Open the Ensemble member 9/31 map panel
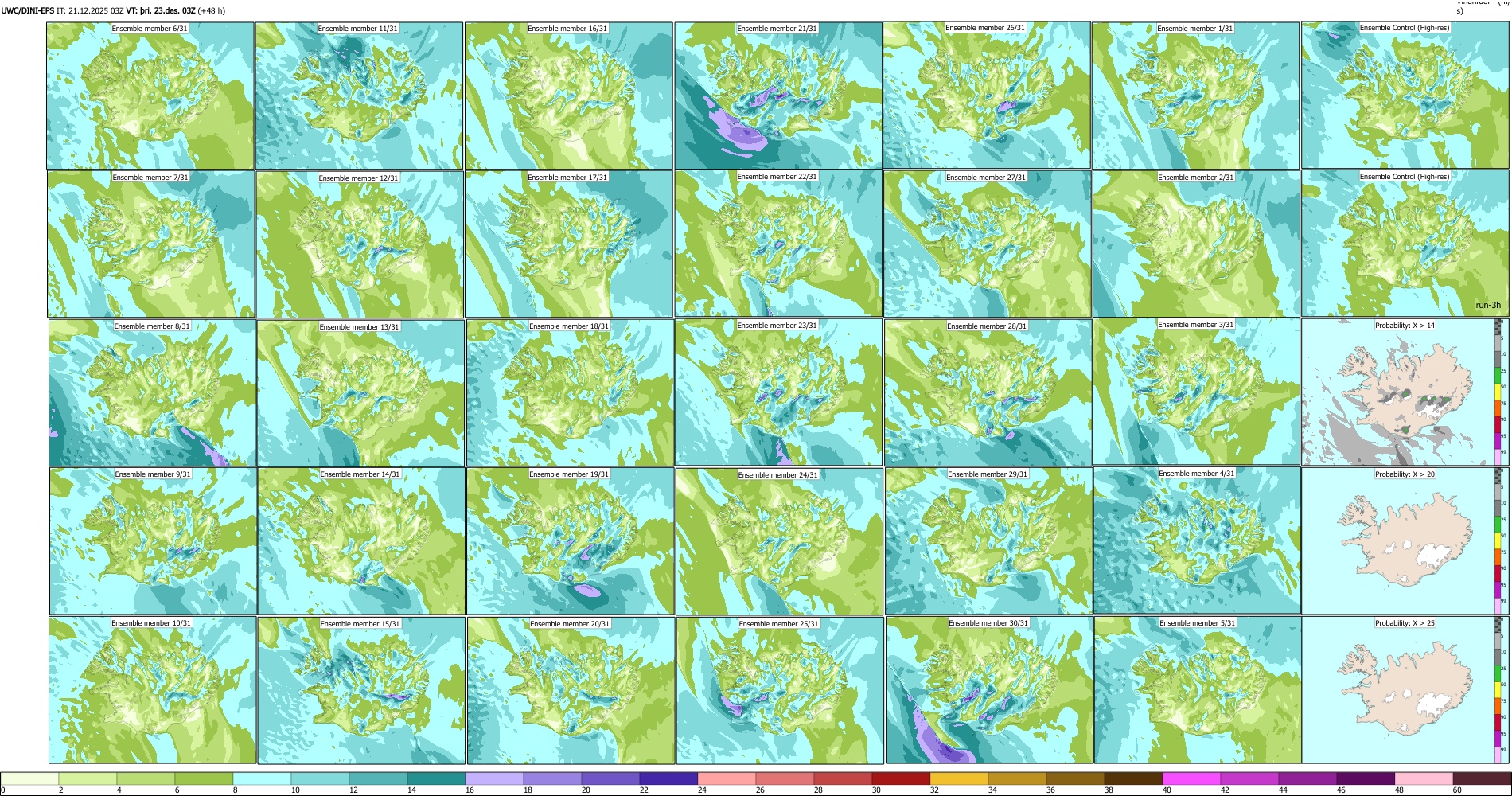Image resolution: width=1512 pixels, height=796 pixels. (x=153, y=540)
